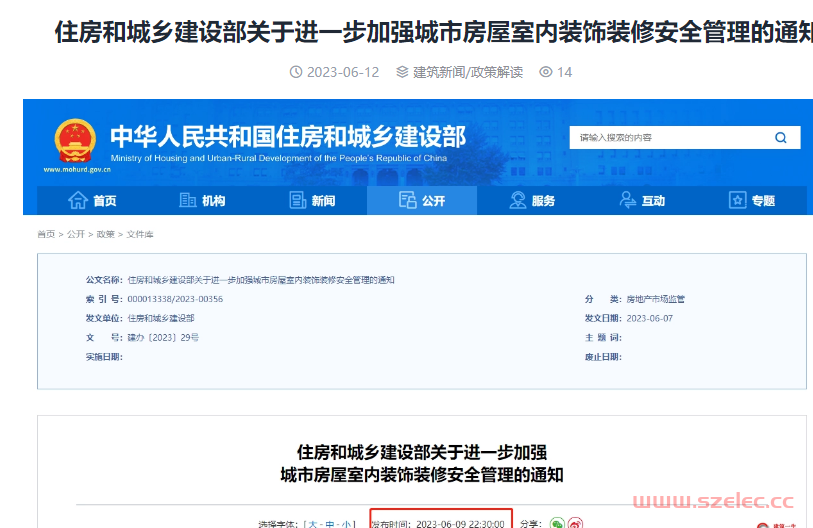Image resolution: width=813 pixels, height=528 pixels.
Task: Click the 政策 breadcrumb link
Action: (x=106, y=234)
